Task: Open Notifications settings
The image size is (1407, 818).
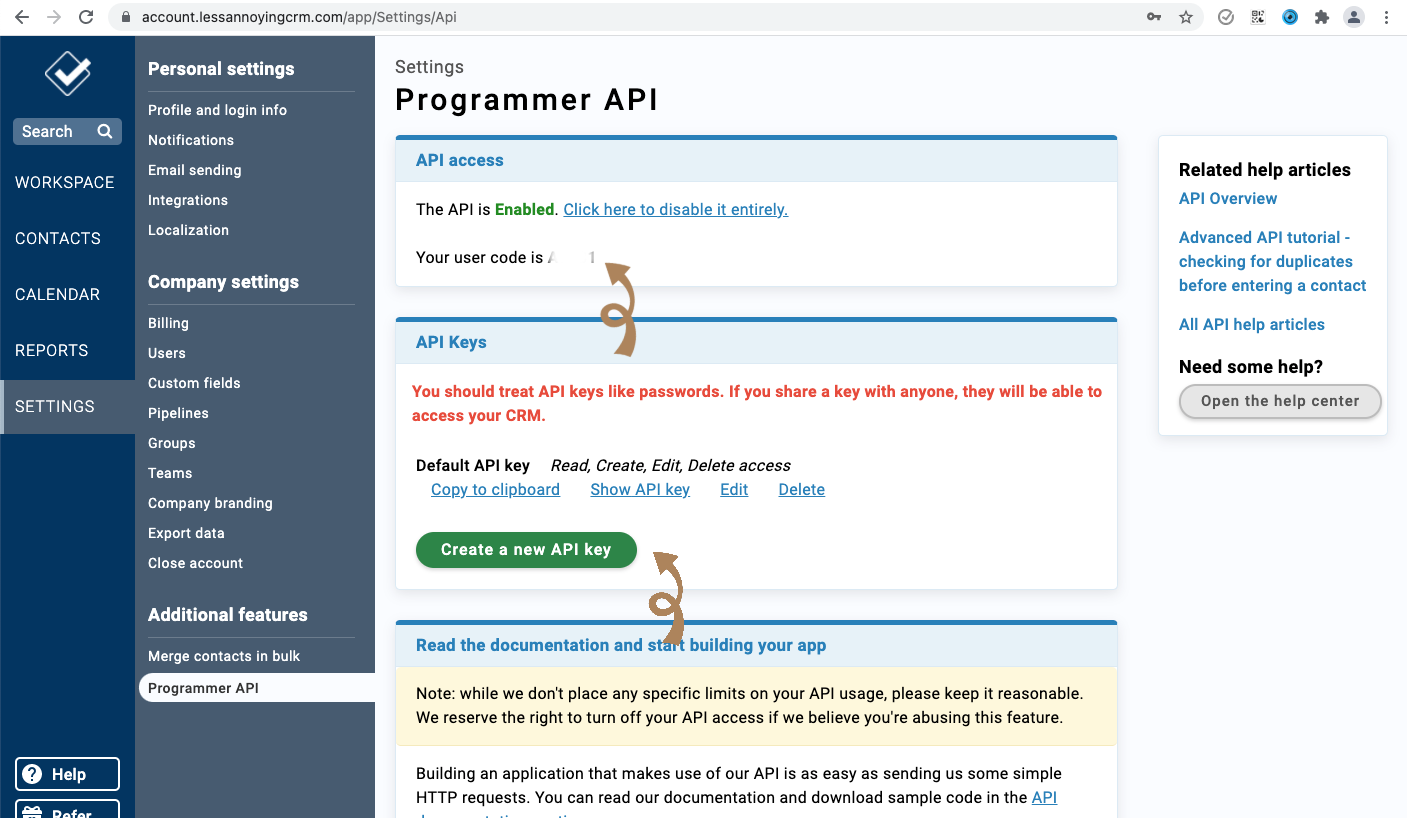Action: point(191,140)
